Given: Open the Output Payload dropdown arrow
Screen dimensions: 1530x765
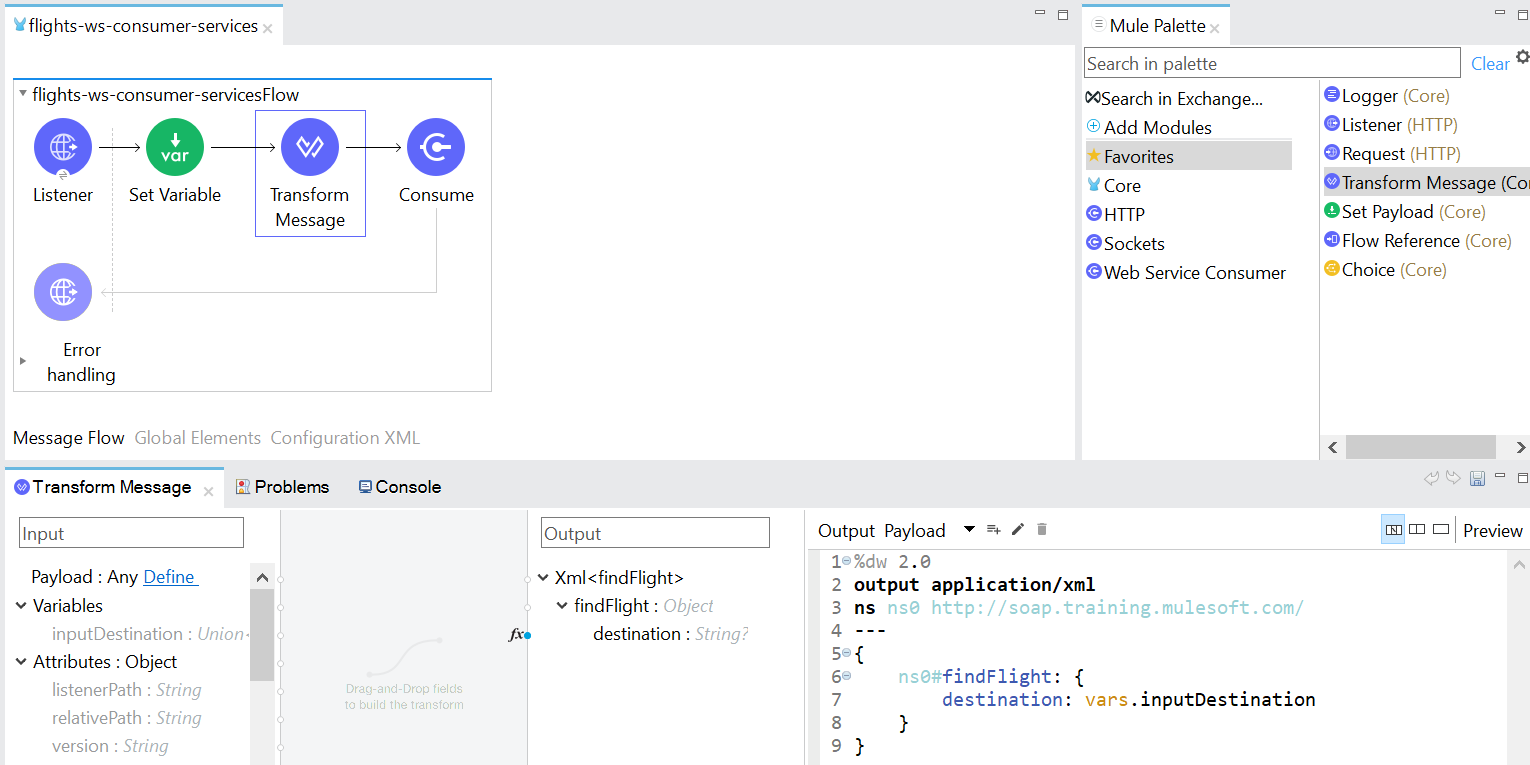Looking at the screenshot, I should tap(968, 529).
